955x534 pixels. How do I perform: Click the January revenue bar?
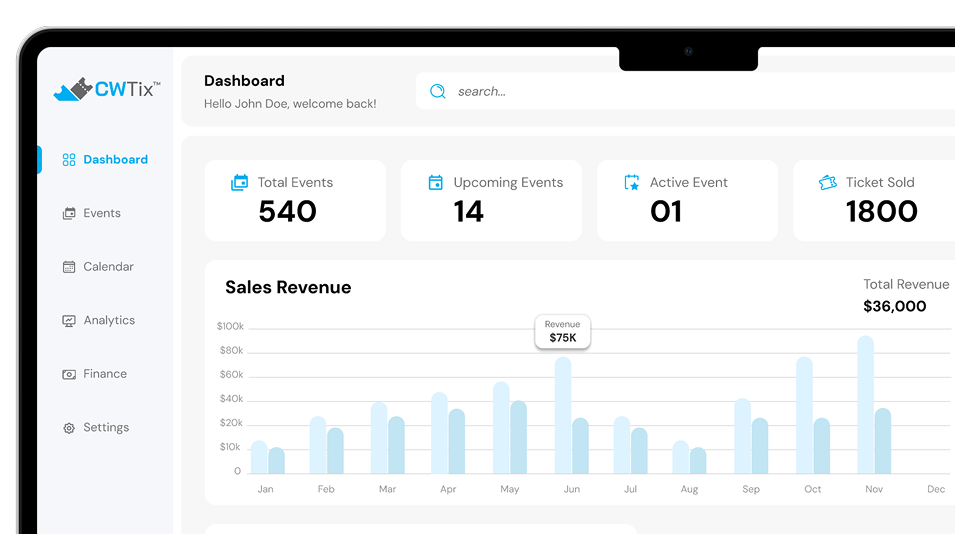pos(259,457)
